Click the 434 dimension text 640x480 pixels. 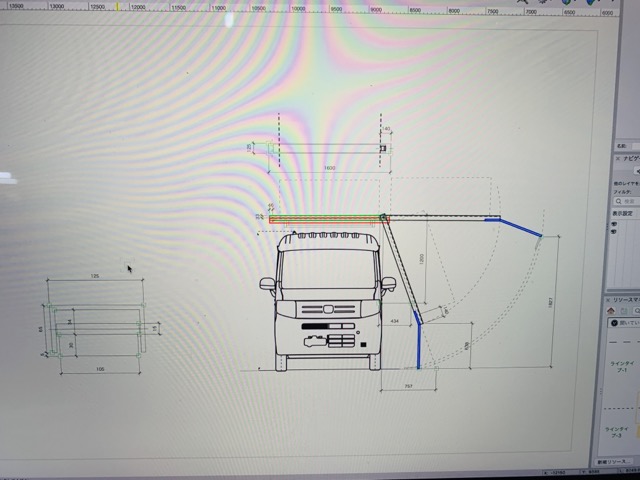(394, 321)
